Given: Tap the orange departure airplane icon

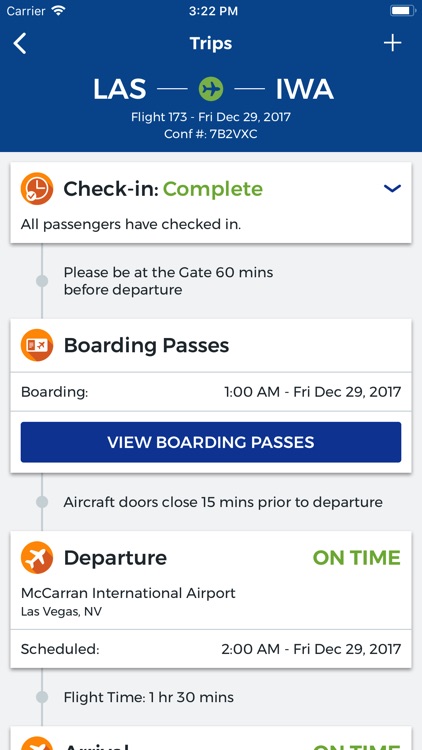Looking at the screenshot, I should (37, 557).
